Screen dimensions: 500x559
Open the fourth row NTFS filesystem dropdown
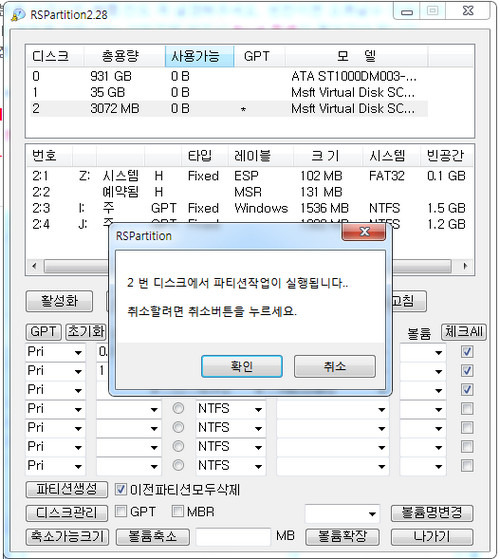(258, 409)
